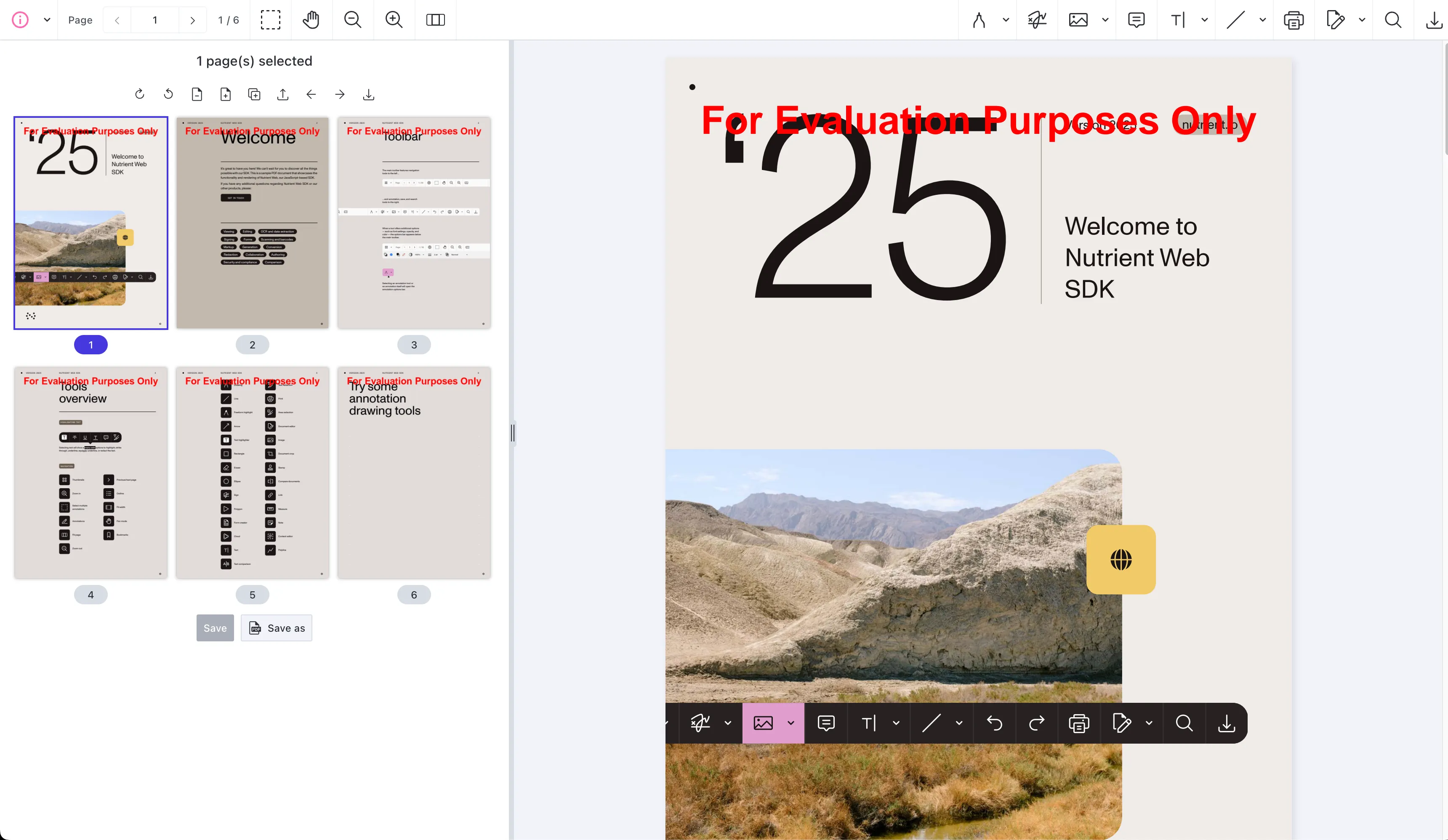Select the page 5 icons list thumbnail
The image size is (1448, 840).
pos(252,473)
